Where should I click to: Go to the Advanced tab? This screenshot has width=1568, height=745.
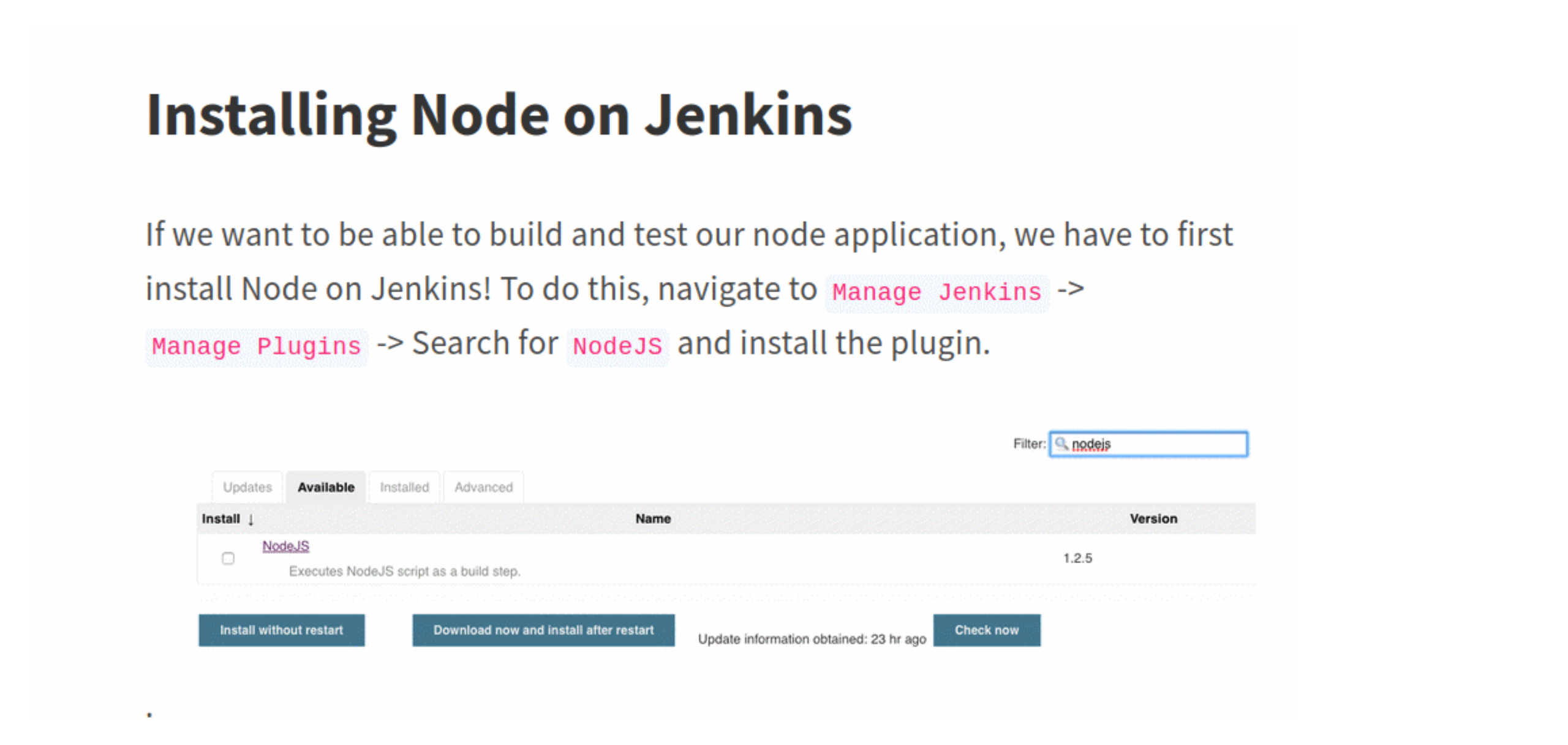pyautogui.click(x=483, y=487)
